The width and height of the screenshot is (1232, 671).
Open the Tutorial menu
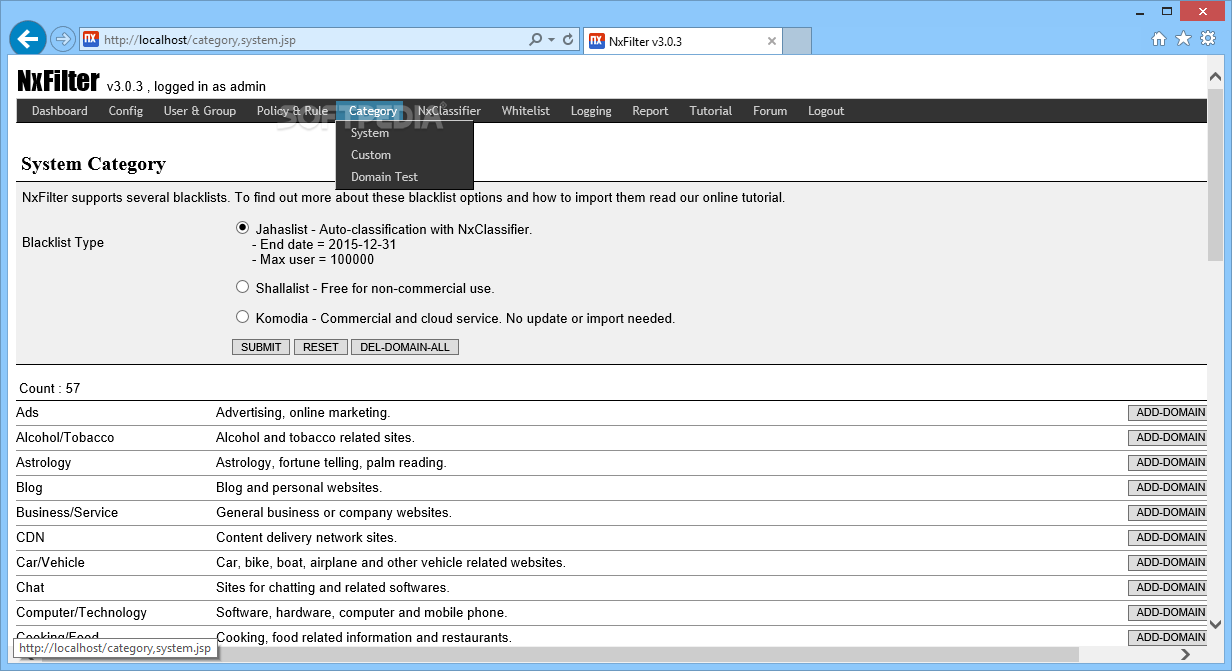711,111
